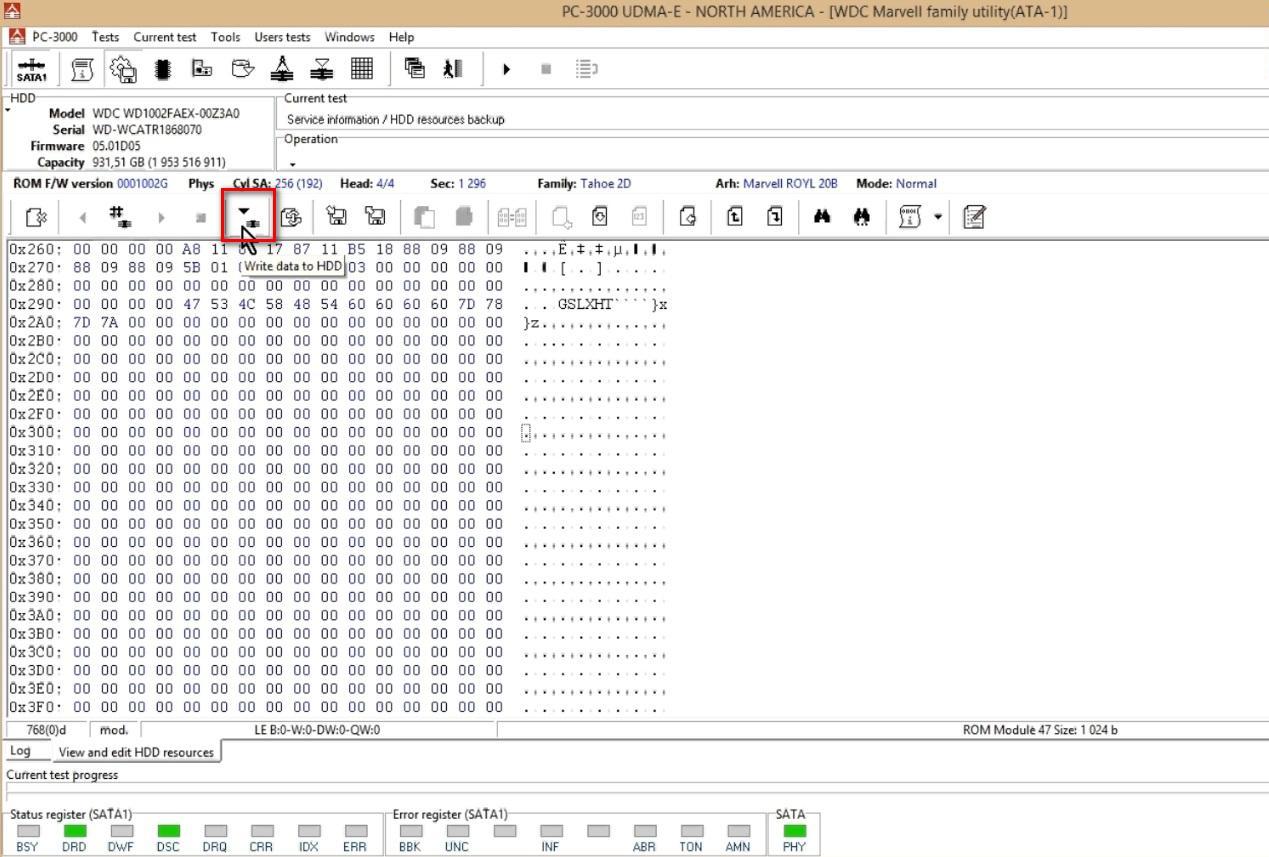The width and height of the screenshot is (1269, 857).
Task: Click the running man exit icon
Action: [453, 69]
